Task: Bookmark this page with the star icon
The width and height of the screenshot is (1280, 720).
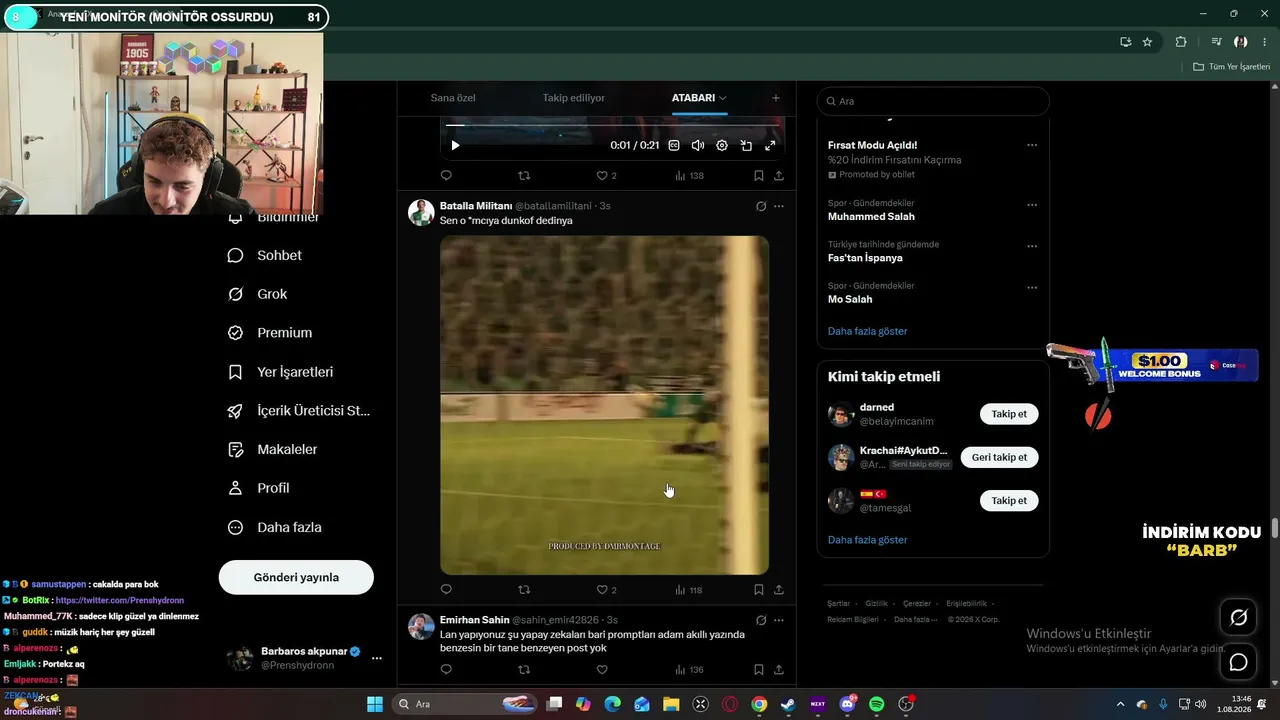Action: click(x=1147, y=42)
